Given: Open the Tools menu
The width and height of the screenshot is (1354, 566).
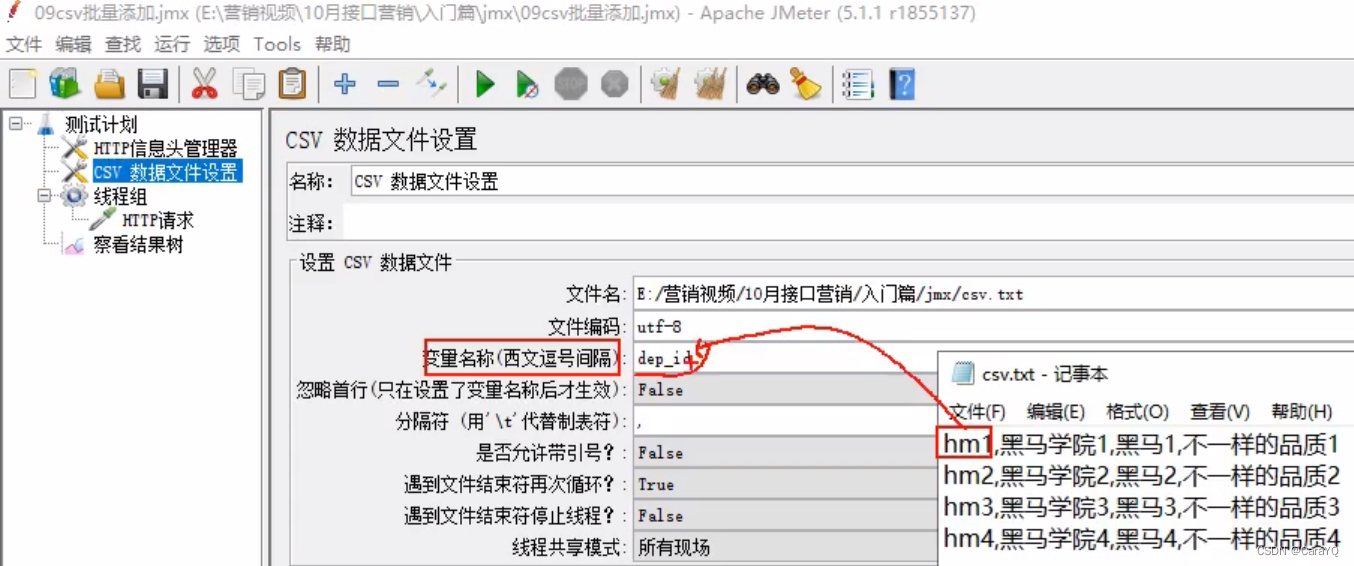Looking at the screenshot, I should coord(277,44).
